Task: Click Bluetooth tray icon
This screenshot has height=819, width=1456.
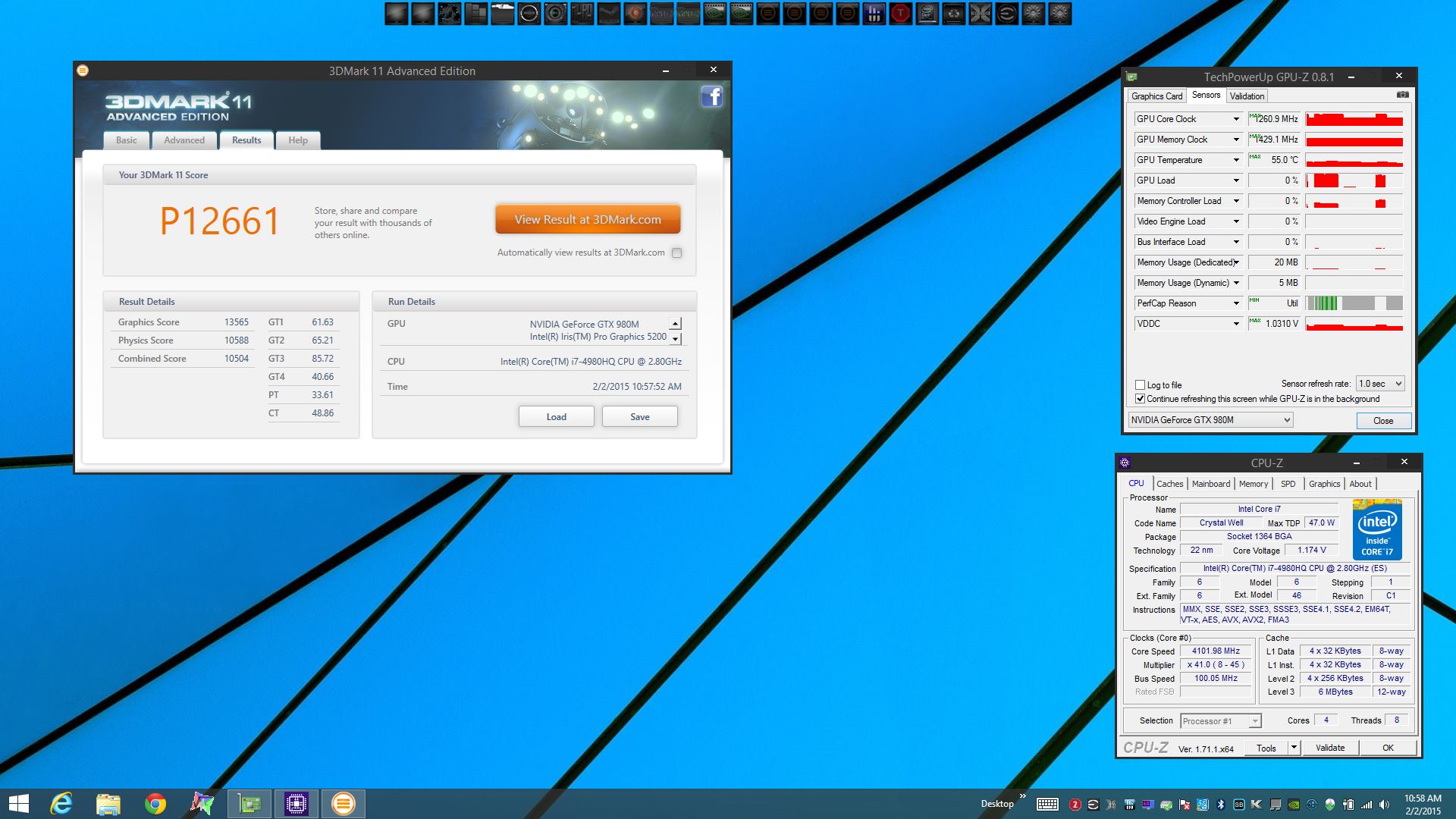Action: [x=1220, y=805]
